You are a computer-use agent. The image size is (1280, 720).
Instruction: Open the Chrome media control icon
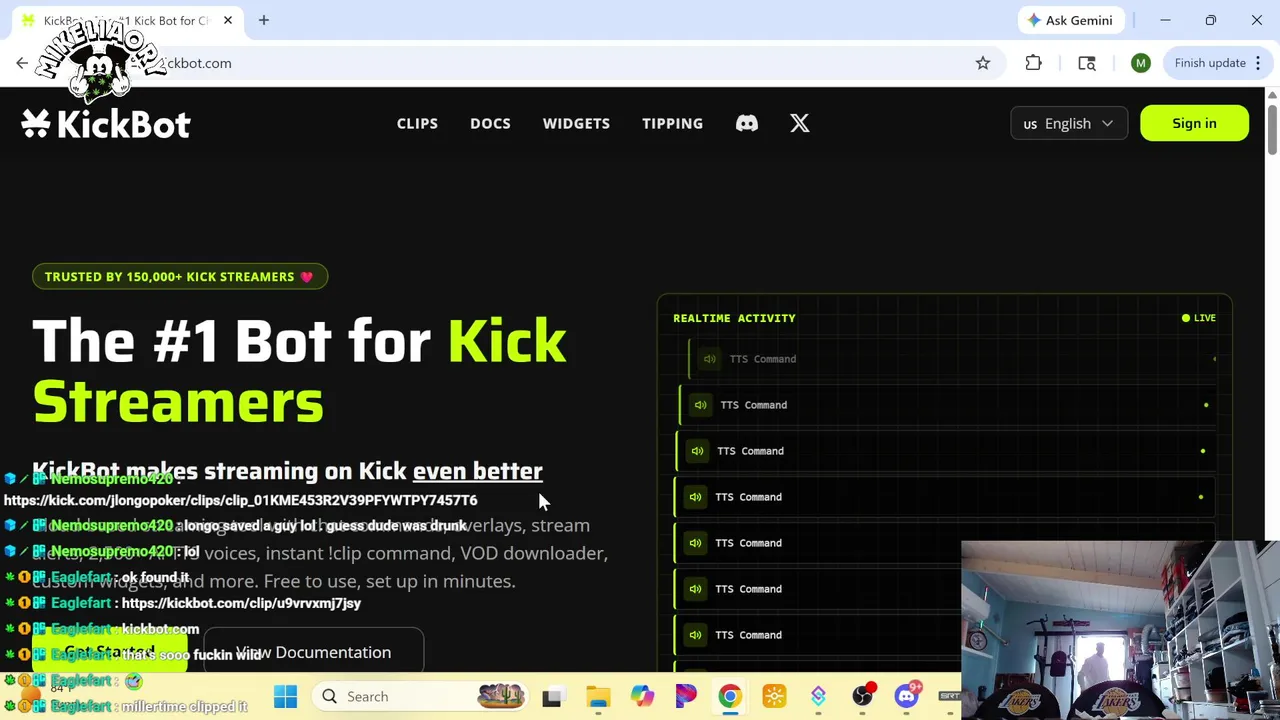click(x=1087, y=63)
